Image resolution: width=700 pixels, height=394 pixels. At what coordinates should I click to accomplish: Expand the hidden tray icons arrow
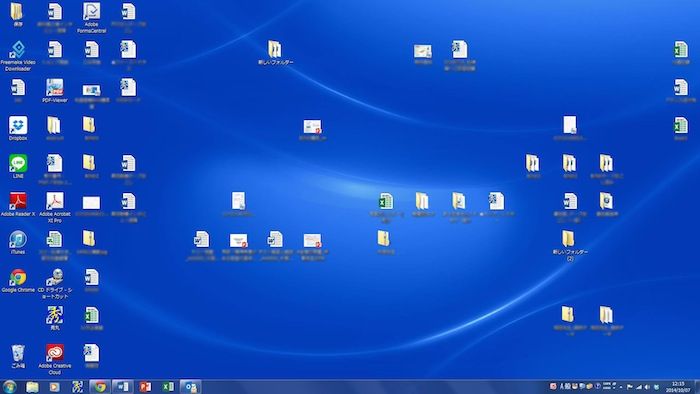point(621,387)
